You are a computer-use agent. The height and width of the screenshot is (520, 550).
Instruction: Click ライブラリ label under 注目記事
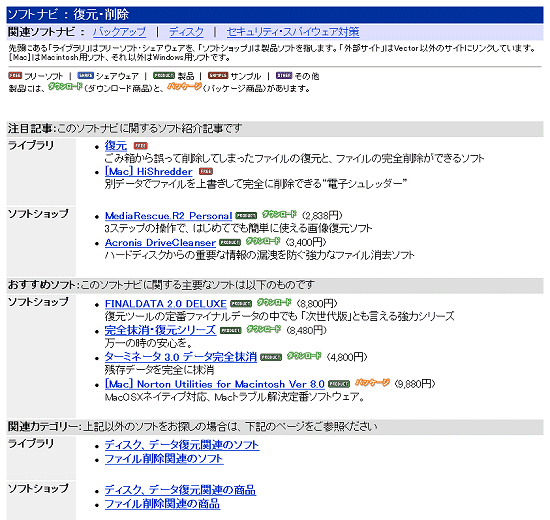(31, 145)
